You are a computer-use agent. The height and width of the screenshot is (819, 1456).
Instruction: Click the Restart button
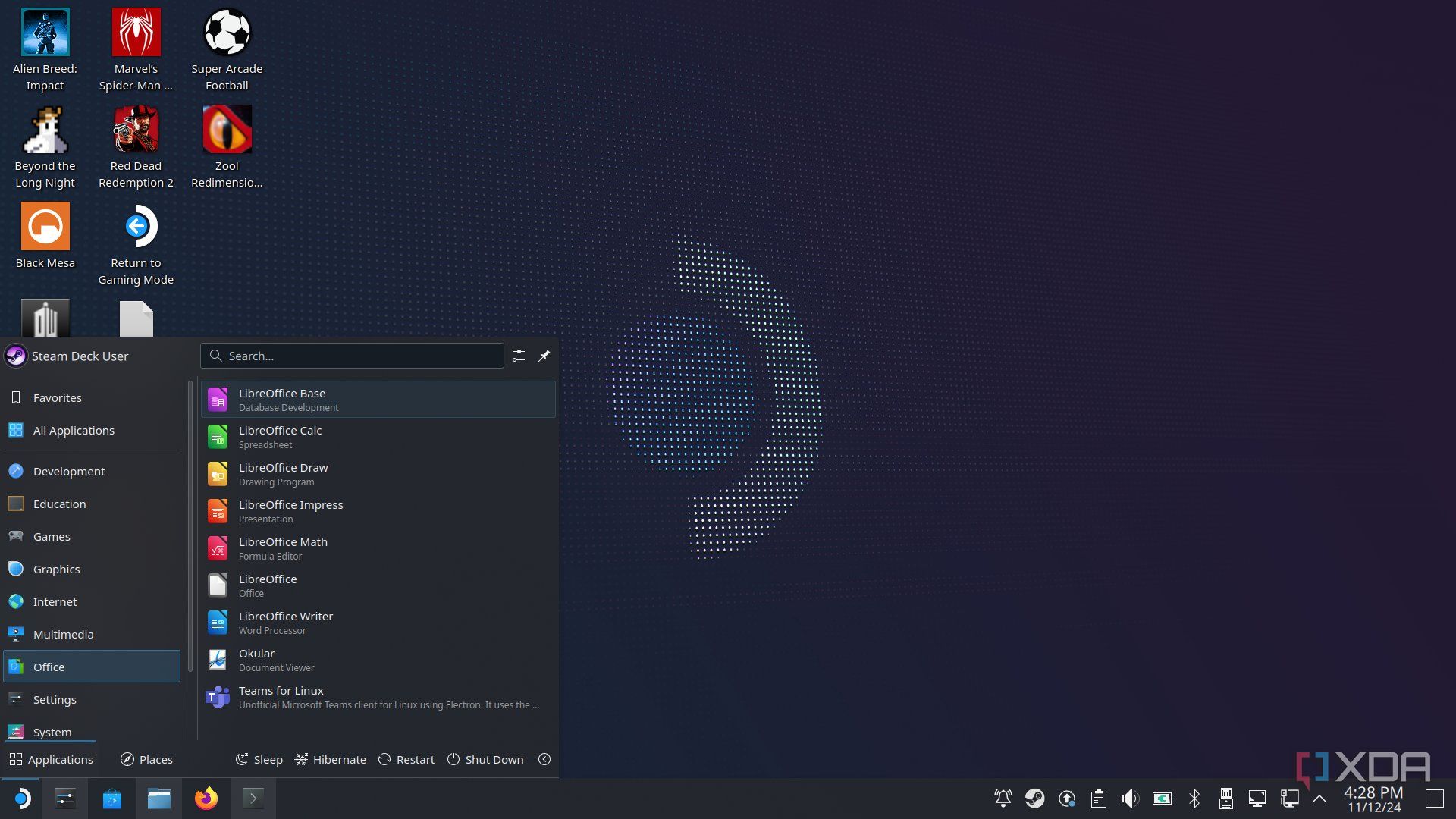click(x=406, y=759)
